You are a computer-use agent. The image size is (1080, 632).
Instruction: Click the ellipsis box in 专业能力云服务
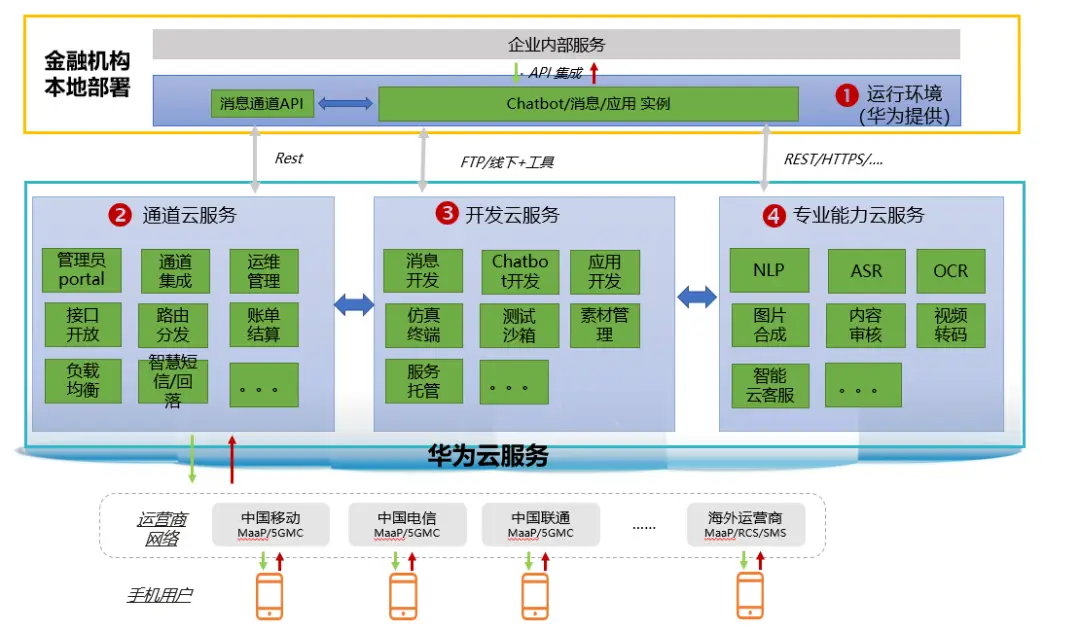click(863, 386)
